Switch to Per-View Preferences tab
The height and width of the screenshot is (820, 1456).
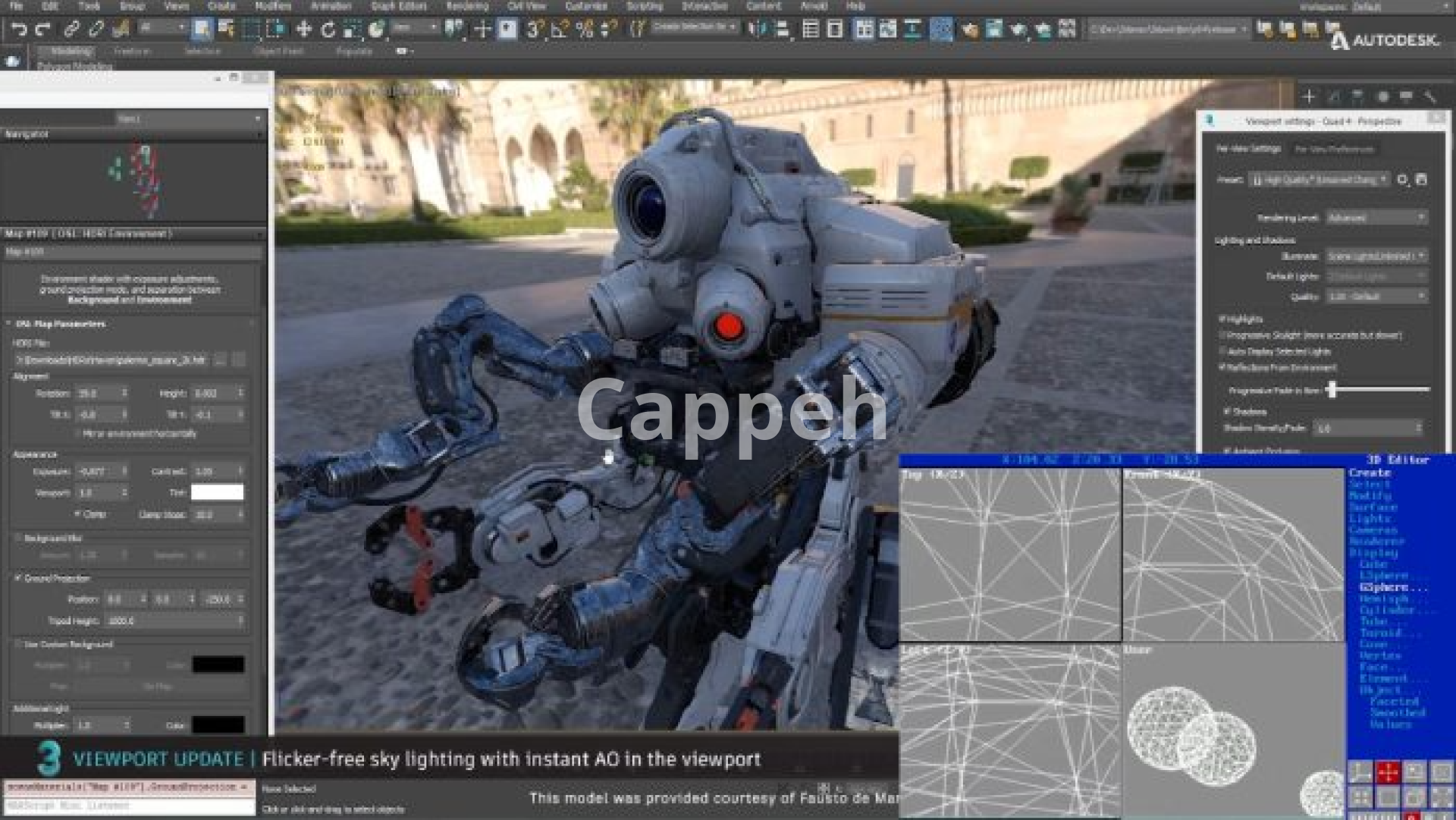coord(1334,149)
